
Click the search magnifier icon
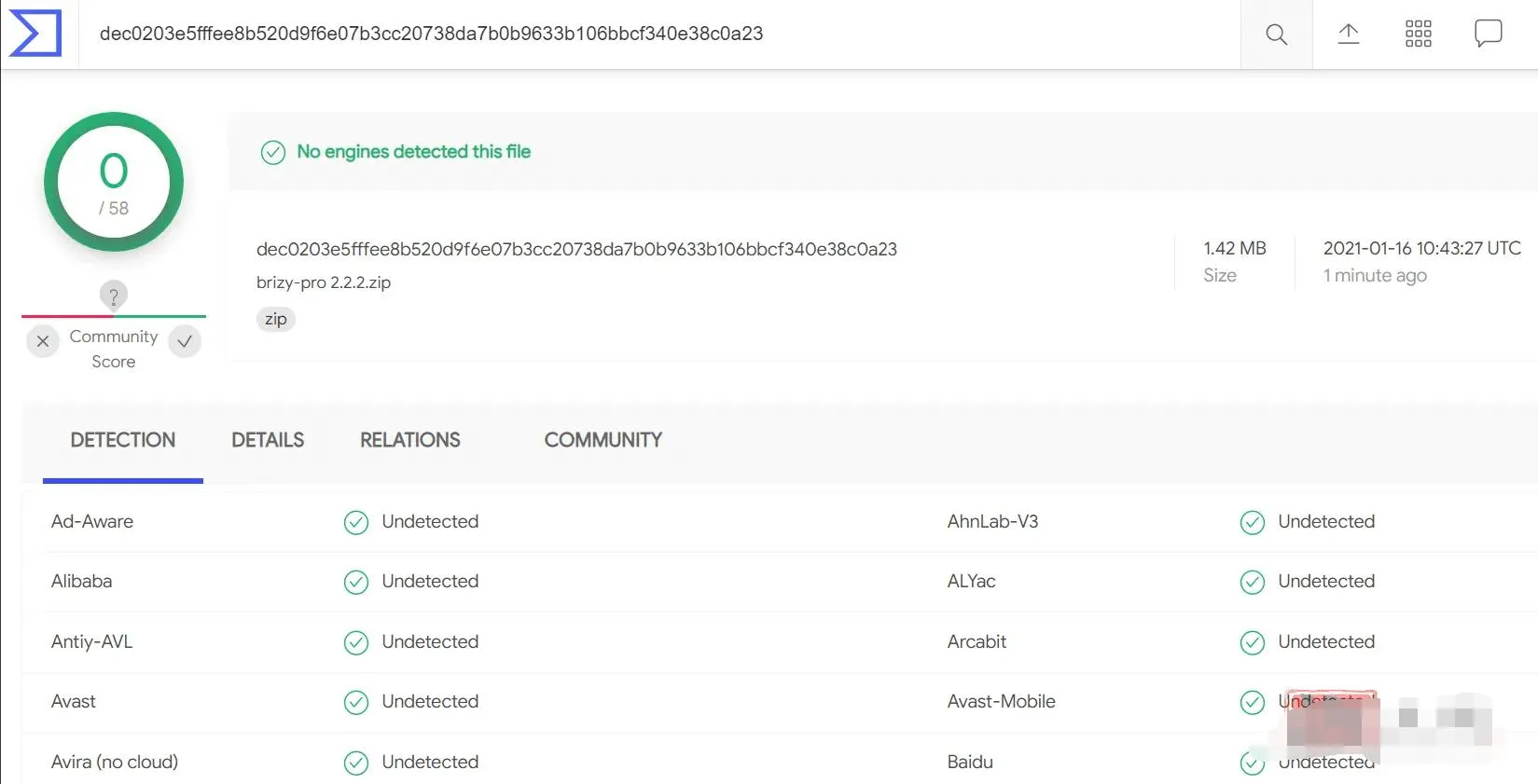click(1276, 34)
